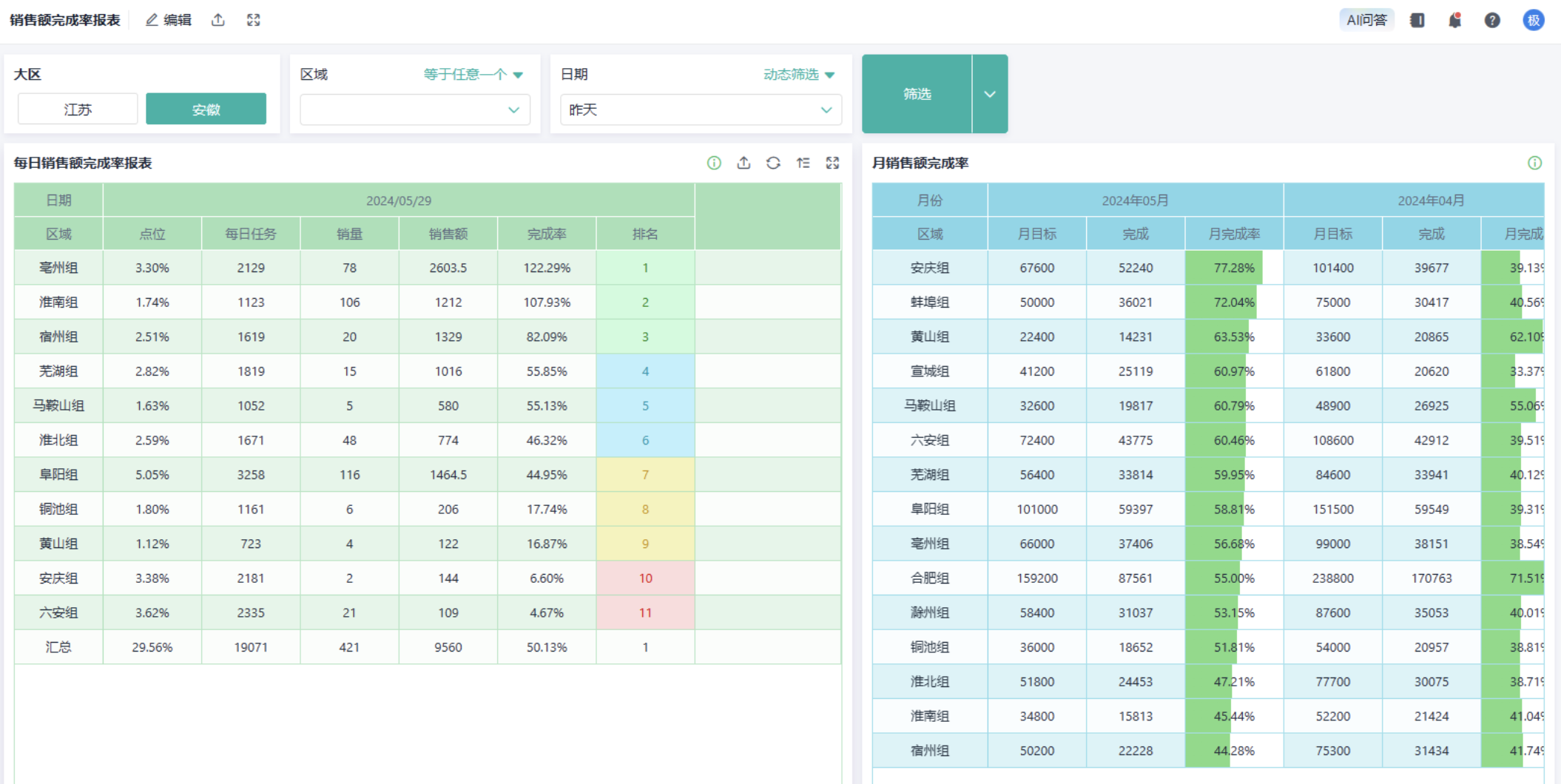Click the sort icon in daily report toolbar
The width and height of the screenshot is (1561, 784).
click(803, 163)
